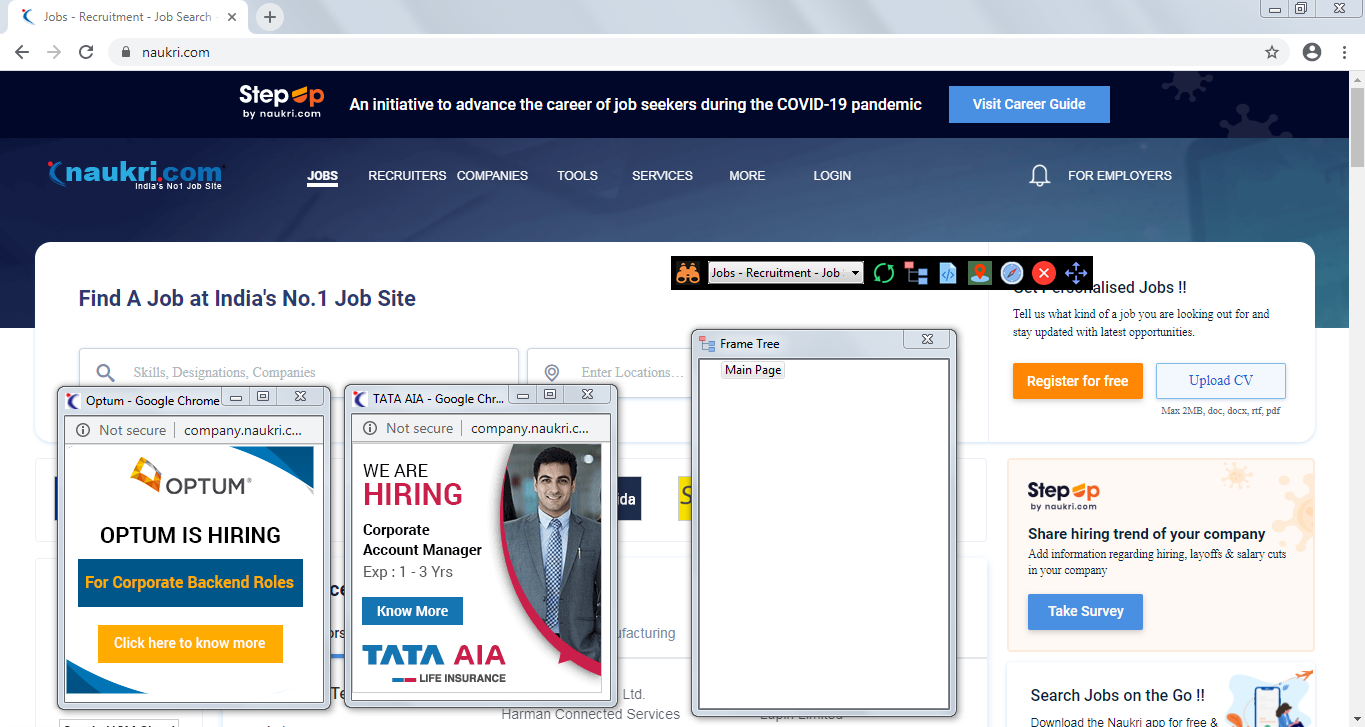Screen dimensions: 1365x727
Task: Open the TOOLS menu
Action: click(x=577, y=175)
